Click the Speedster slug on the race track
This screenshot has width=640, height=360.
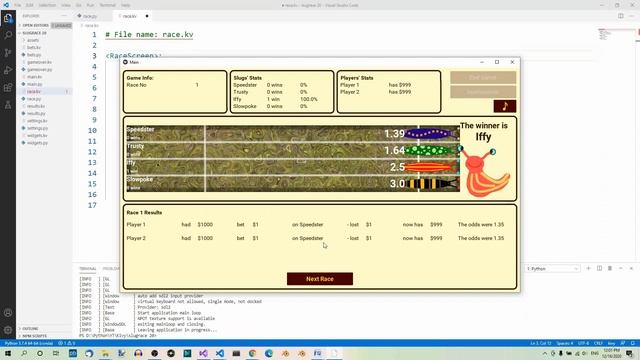(432, 133)
